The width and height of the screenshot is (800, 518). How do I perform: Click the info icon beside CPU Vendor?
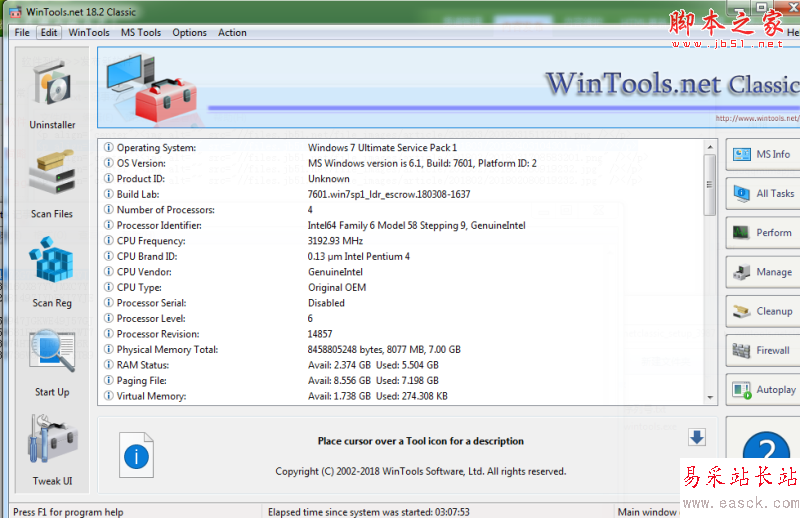(109, 272)
